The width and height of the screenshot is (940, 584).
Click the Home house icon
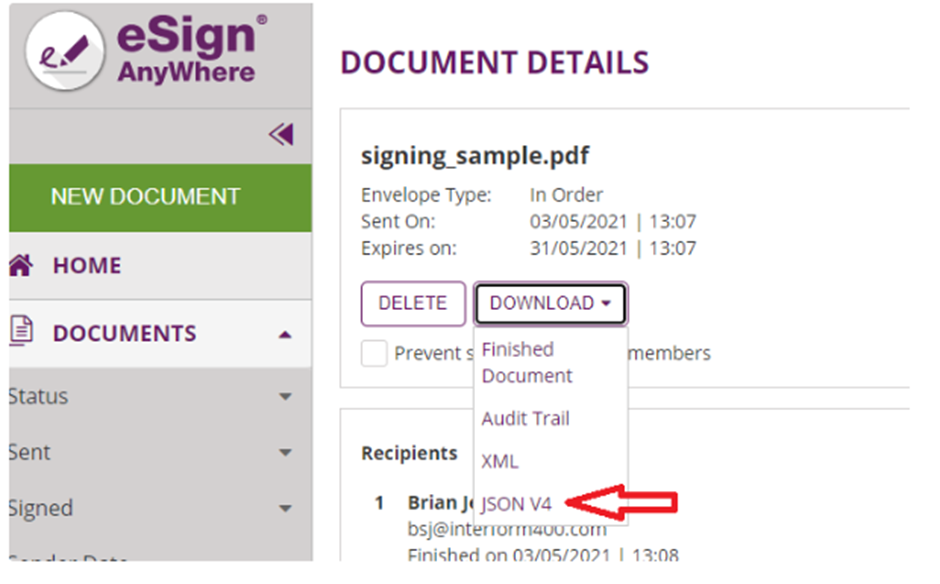(x=21, y=265)
